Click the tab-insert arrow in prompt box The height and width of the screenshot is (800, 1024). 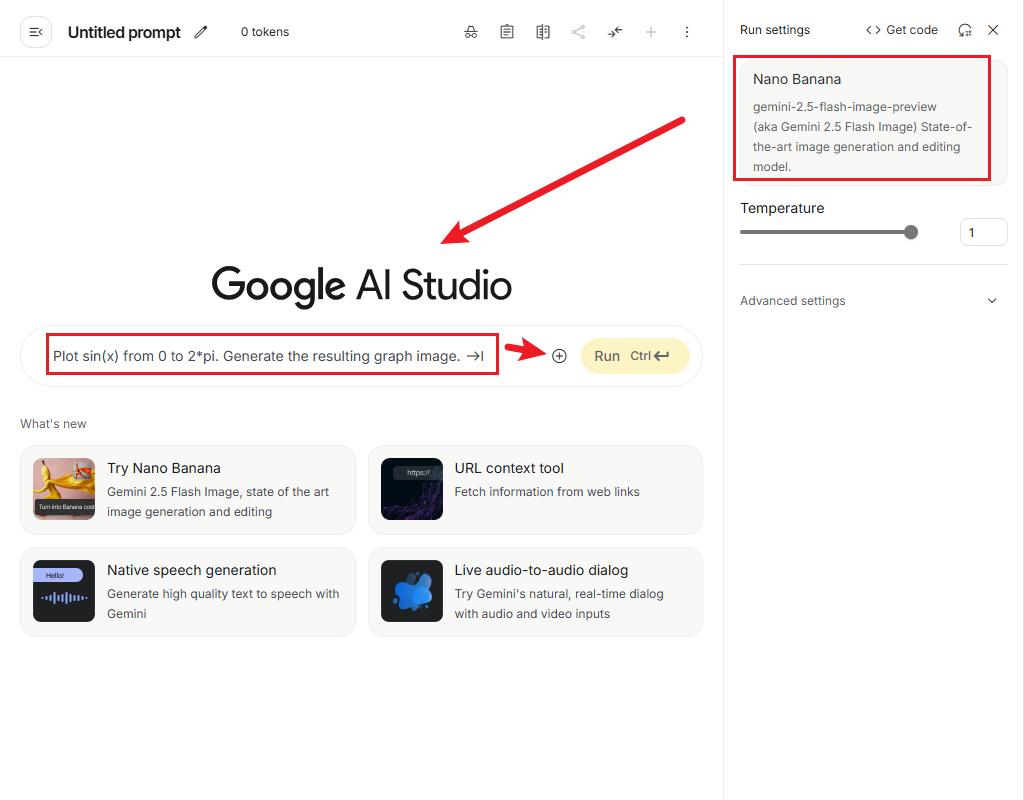pyautogui.click(x=475, y=356)
